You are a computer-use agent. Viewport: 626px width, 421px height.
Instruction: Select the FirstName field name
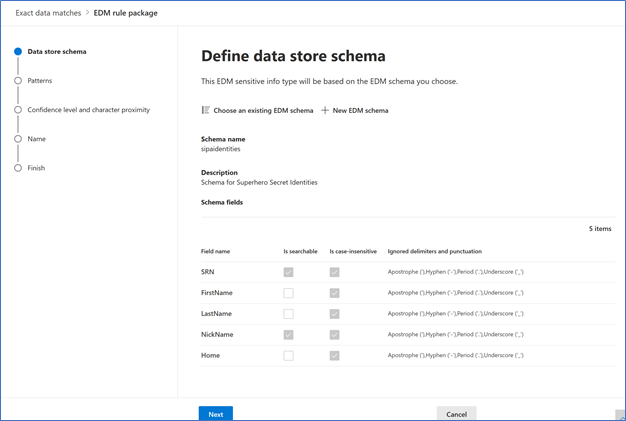[x=216, y=293]
